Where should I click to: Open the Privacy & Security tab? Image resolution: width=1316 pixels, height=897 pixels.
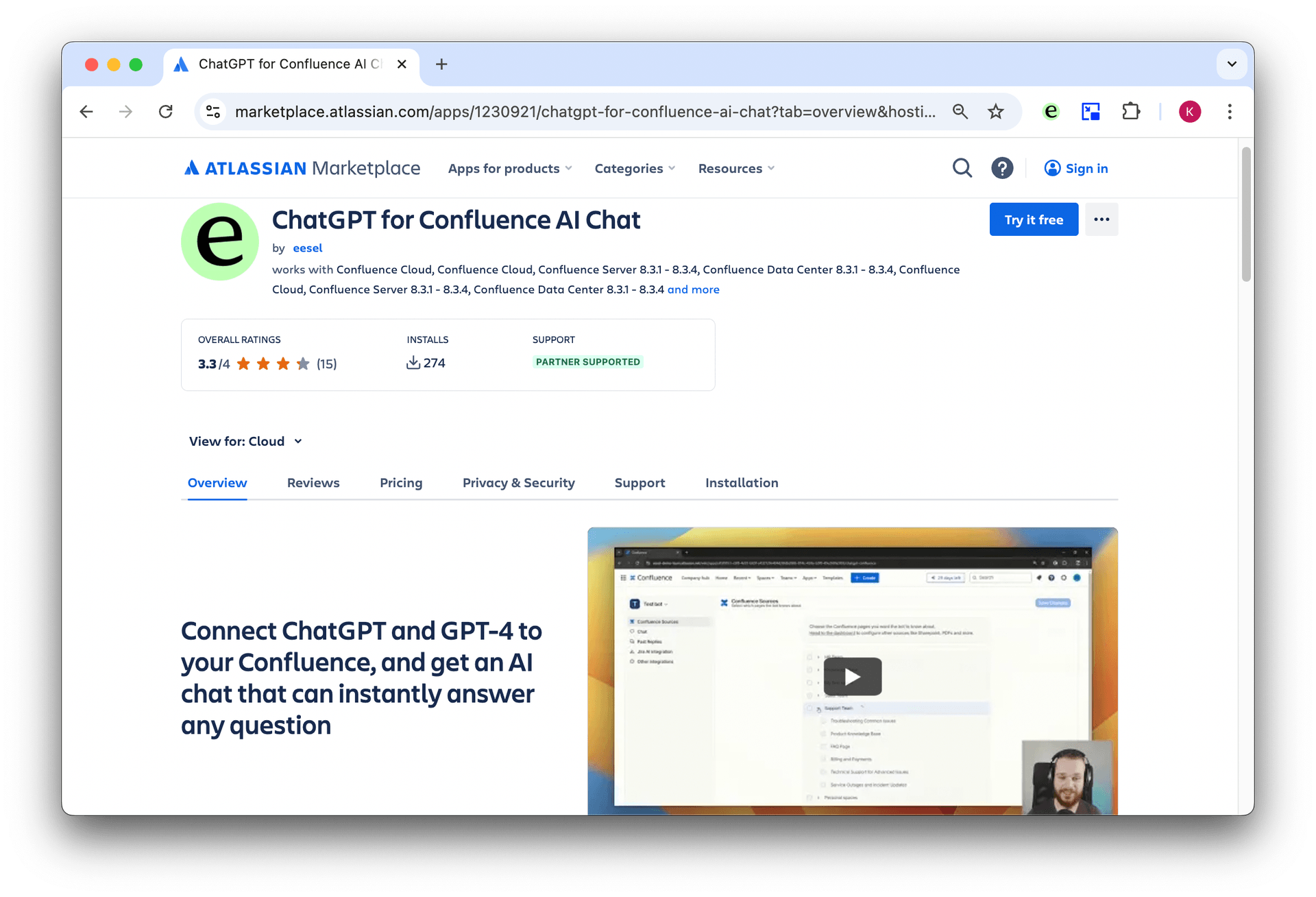(519, 483)
